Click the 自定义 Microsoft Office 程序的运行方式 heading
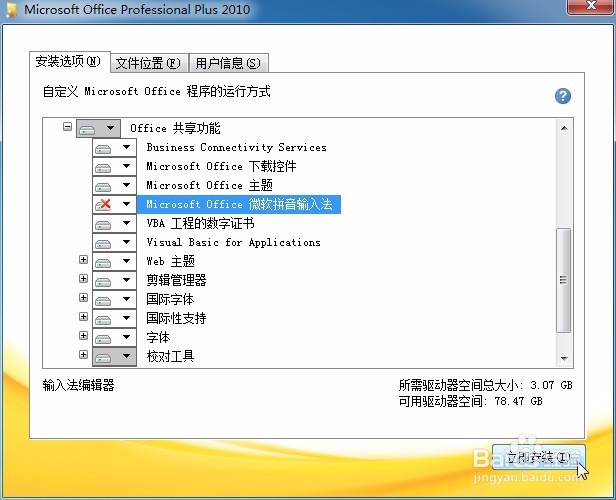 (156, 92)
